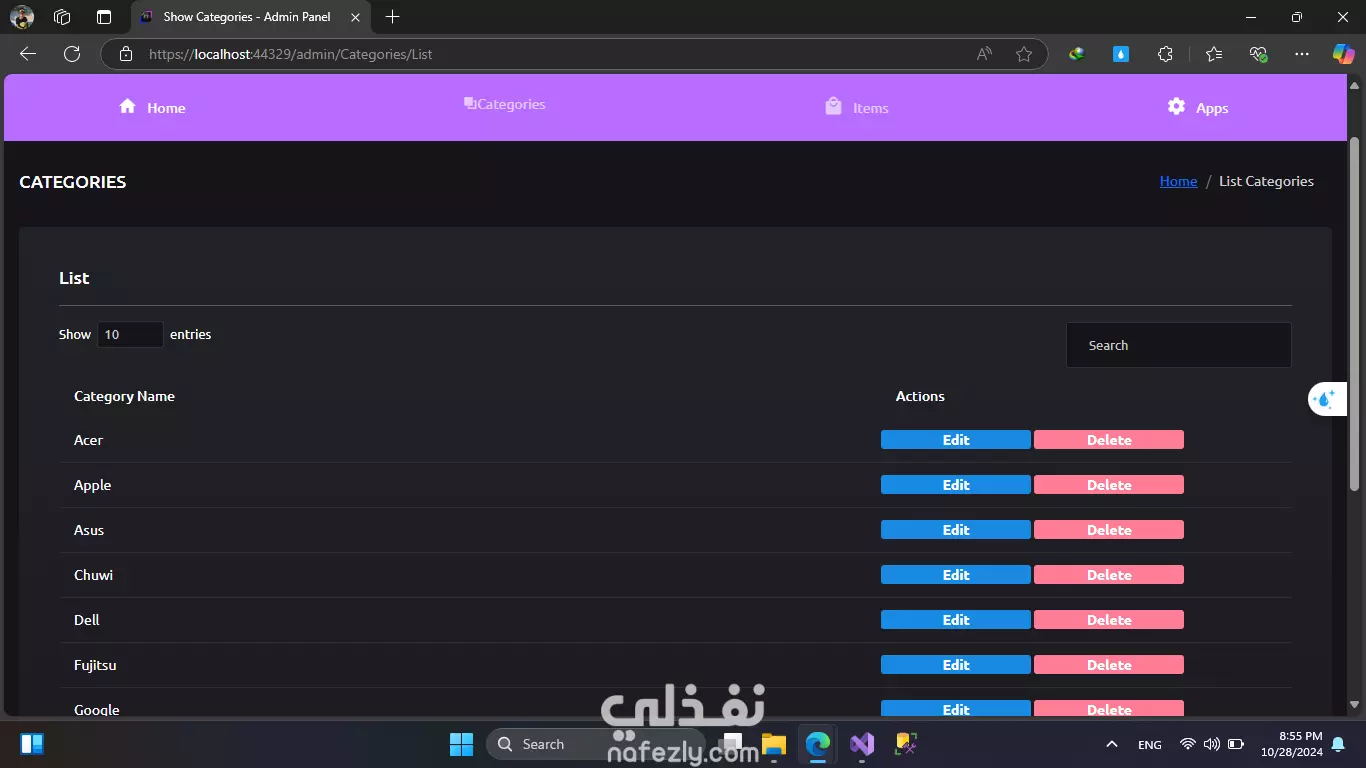1366x768 pixels.
Task: Click the blue water drop extension icon
Action: click(x=1121, y=54)
